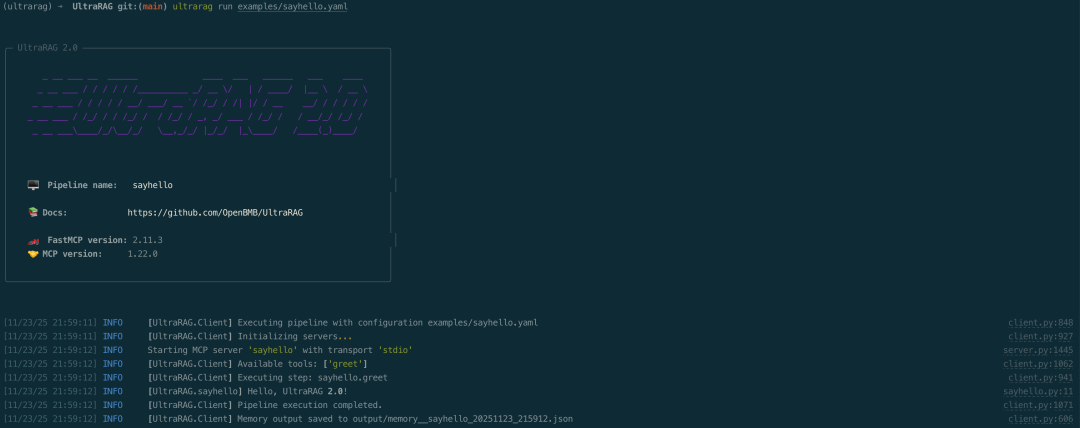Open the sayhello.py:11 source reference
This screenshot has width=1080, height=428.
coord(1037,391)
